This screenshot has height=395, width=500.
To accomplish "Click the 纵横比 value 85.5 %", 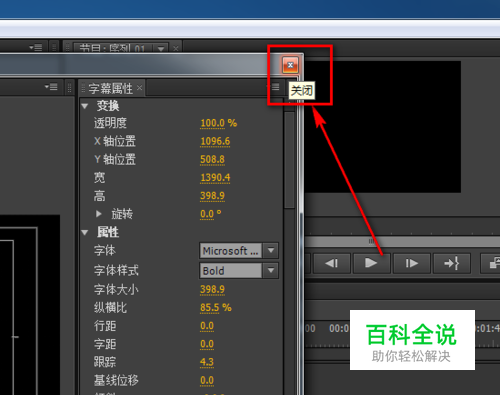I will coord(216,307).
